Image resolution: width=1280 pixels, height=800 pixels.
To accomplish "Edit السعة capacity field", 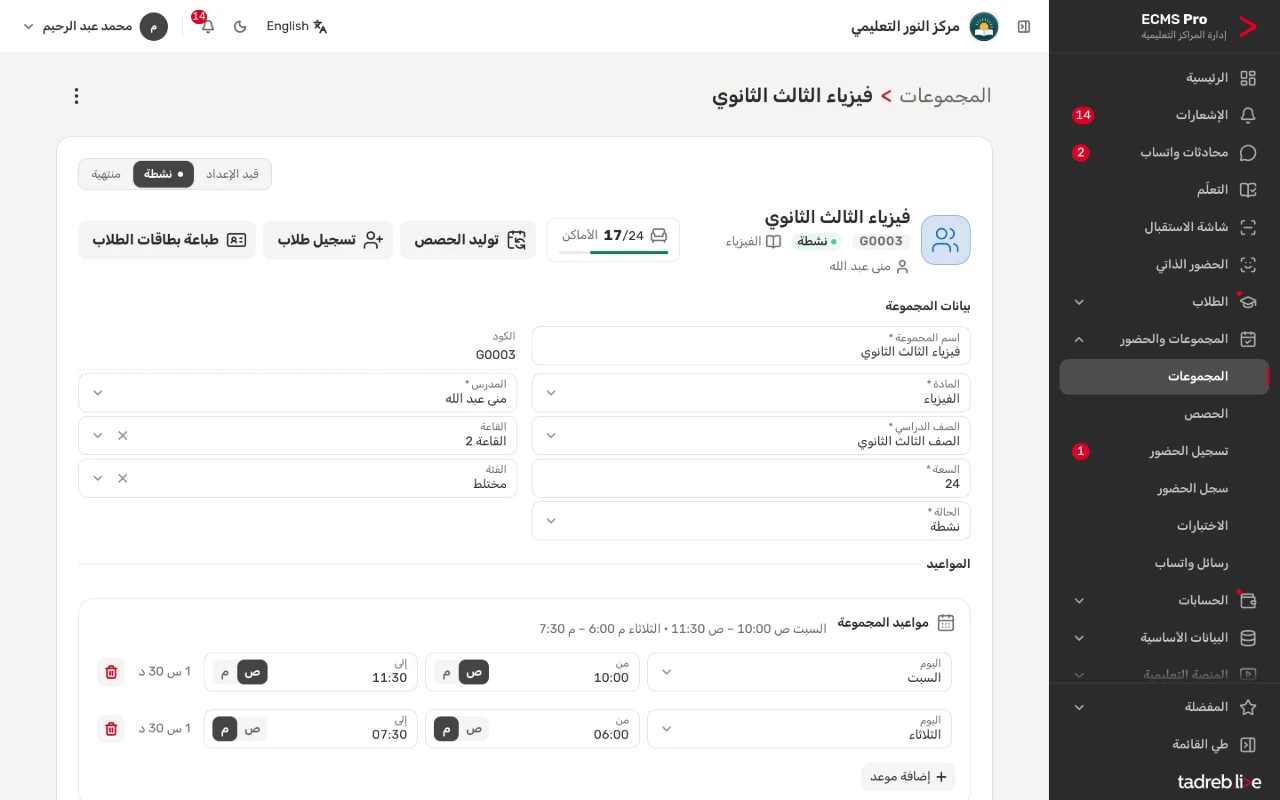I will pyautogui.click(x=751, y=478).
